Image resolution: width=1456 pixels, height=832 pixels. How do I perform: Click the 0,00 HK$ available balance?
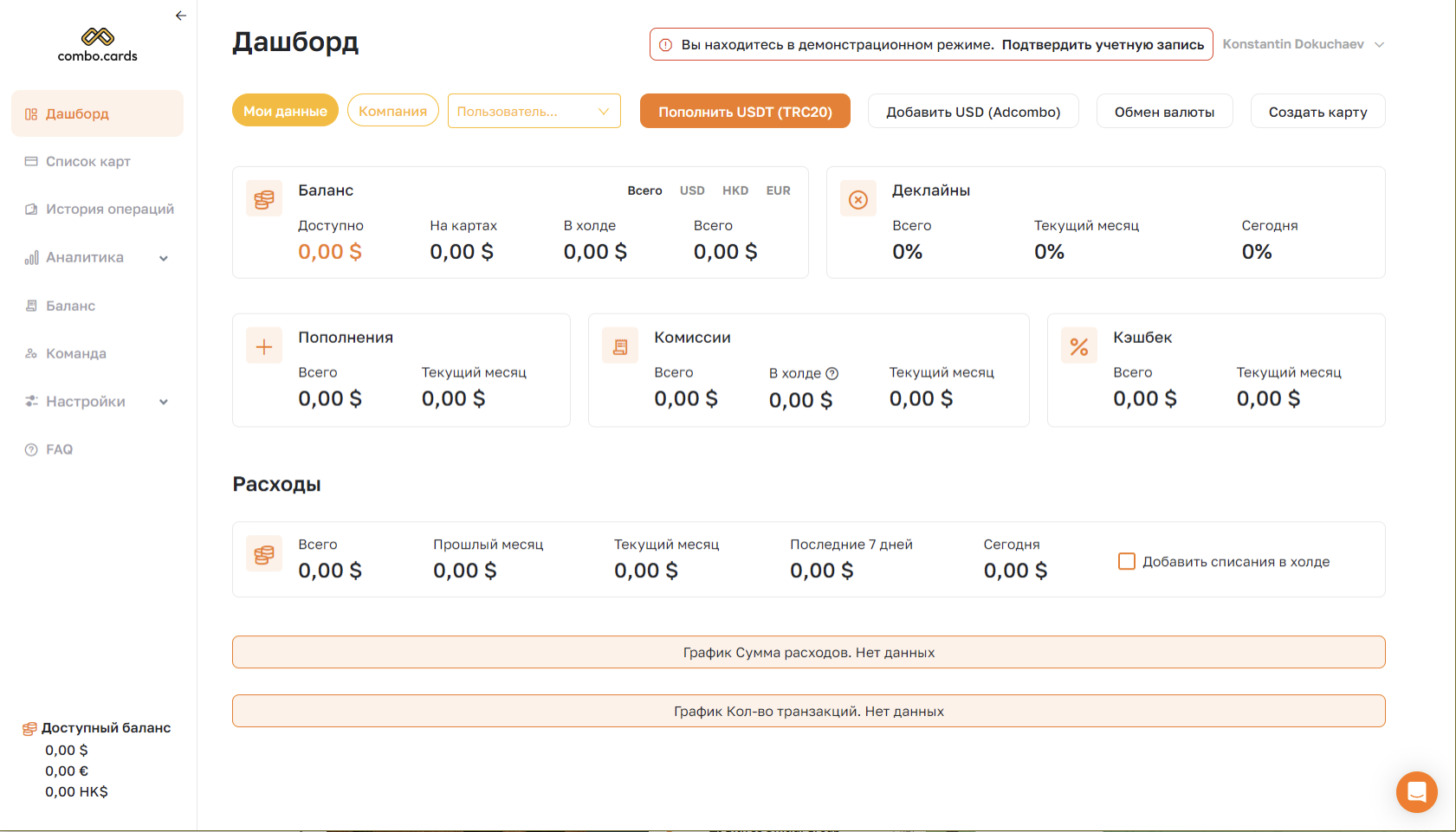click(x=76, y=791)
